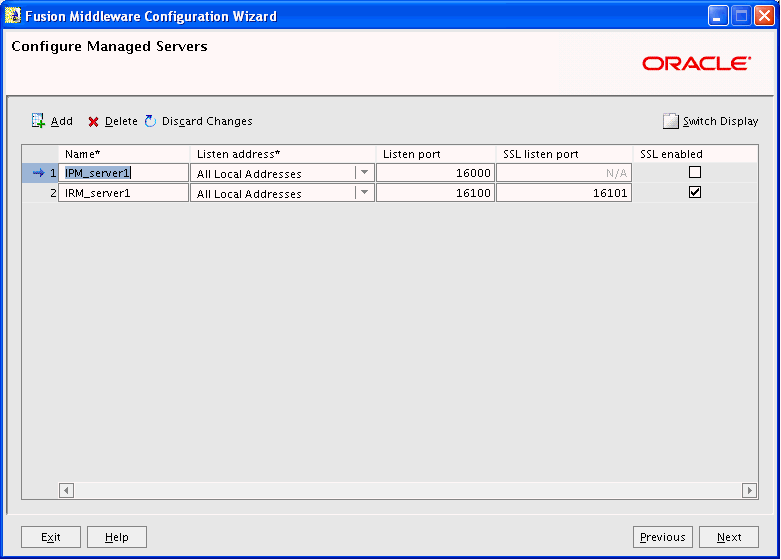The height and width of the screenshot is (560, 781).
Task: Open listen address dropdown for IPM_server1
Action: [x=364, y=173]
